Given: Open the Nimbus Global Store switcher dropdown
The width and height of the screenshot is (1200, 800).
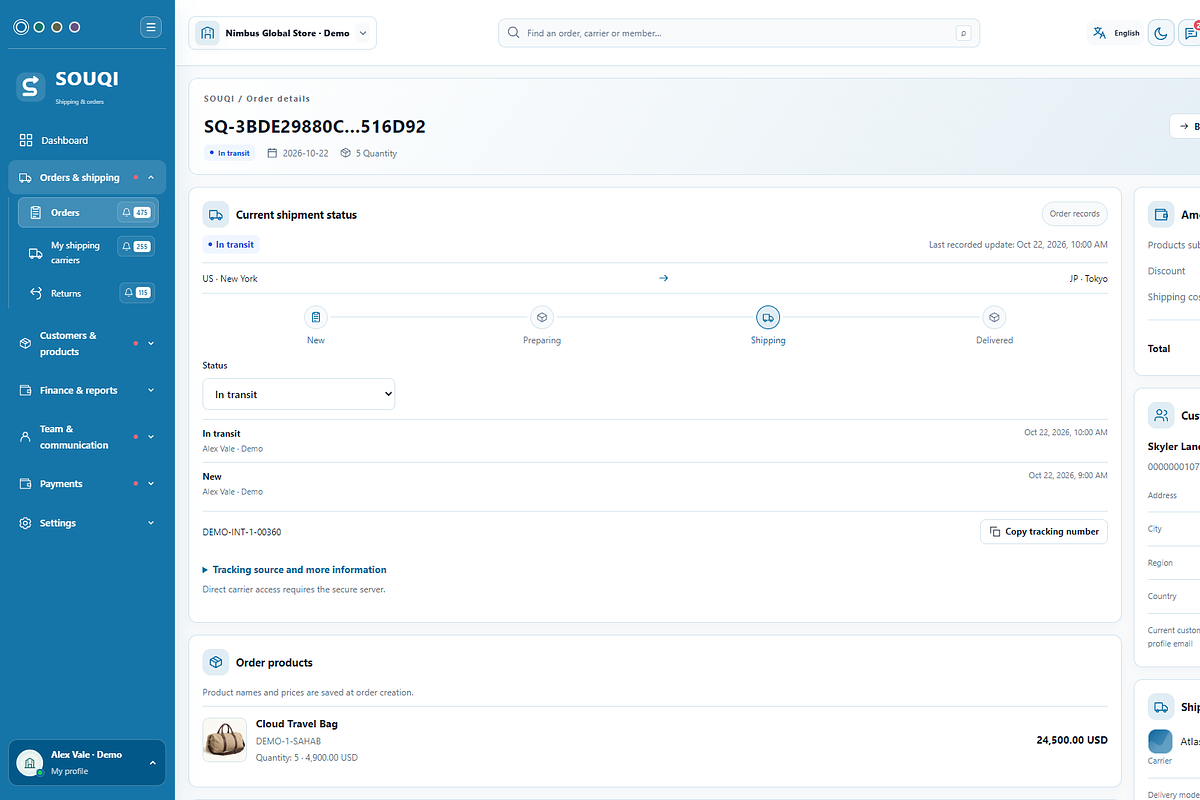Looking at the screenshot, I should tap(283, 33).
